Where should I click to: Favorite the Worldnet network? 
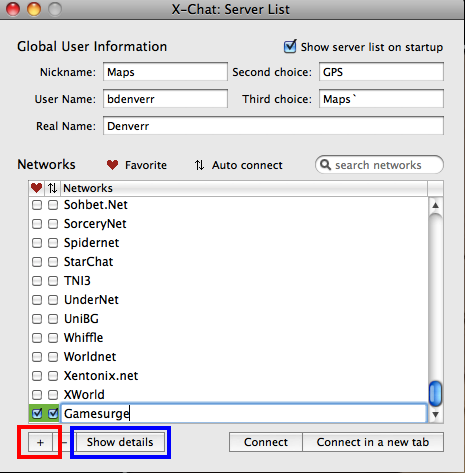[x=37, y=357]
